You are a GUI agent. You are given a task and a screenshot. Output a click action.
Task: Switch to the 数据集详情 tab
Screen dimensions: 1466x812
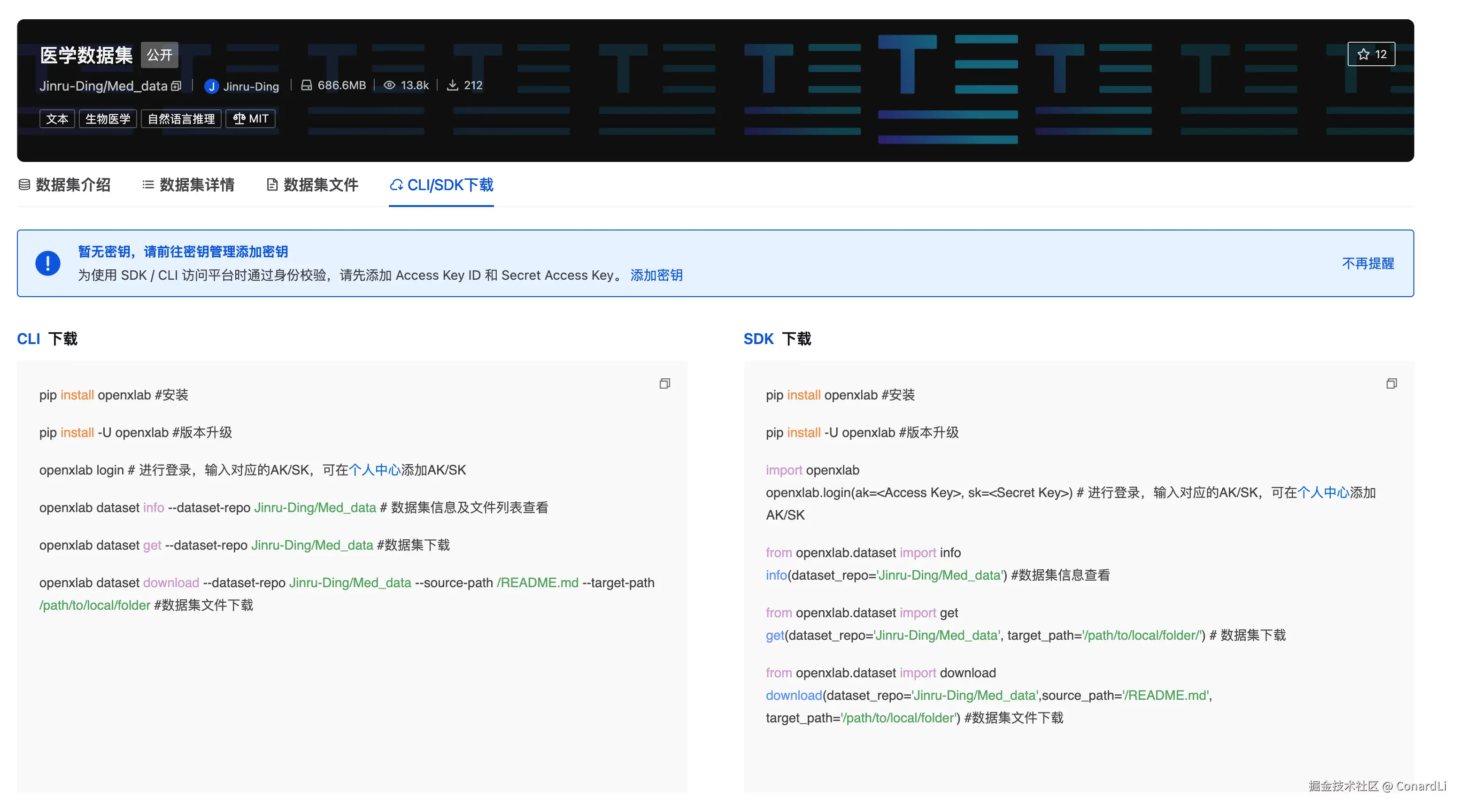pyautogui.click(x=188, y=184)
